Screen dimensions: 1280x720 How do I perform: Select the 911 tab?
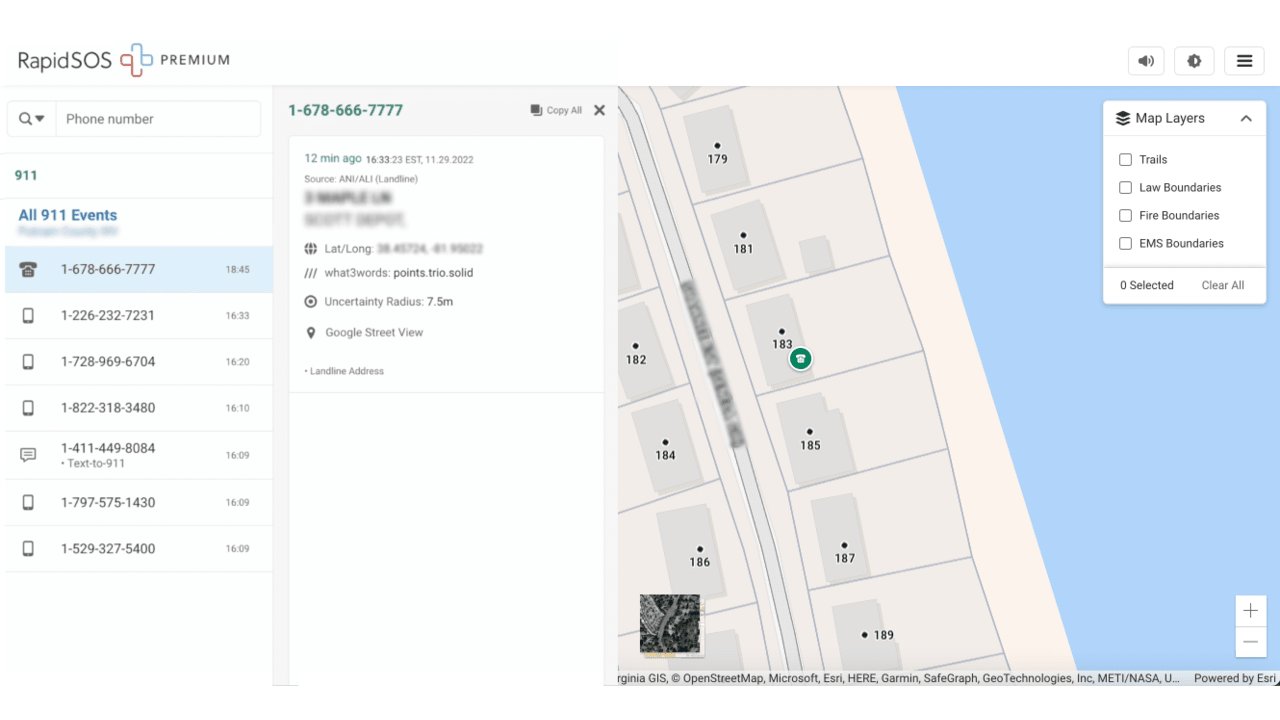coord(26,175)
